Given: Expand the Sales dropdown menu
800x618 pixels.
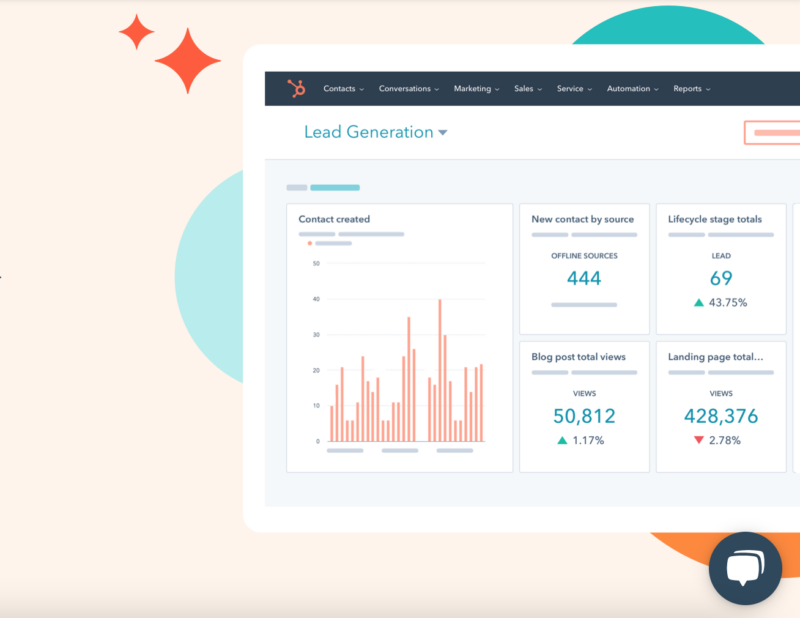Looking at the screenshot, I should click(x=527, y=89).
